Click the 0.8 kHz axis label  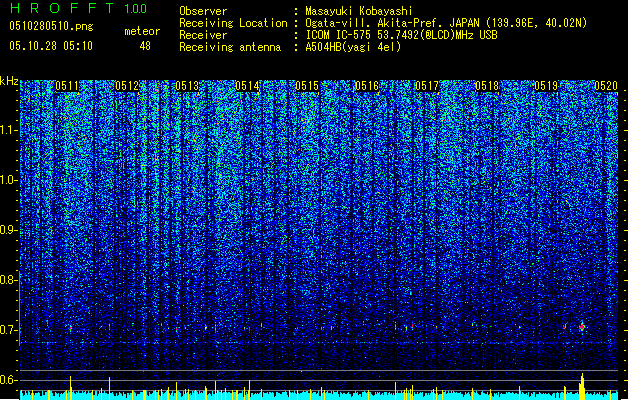(9, 280)
